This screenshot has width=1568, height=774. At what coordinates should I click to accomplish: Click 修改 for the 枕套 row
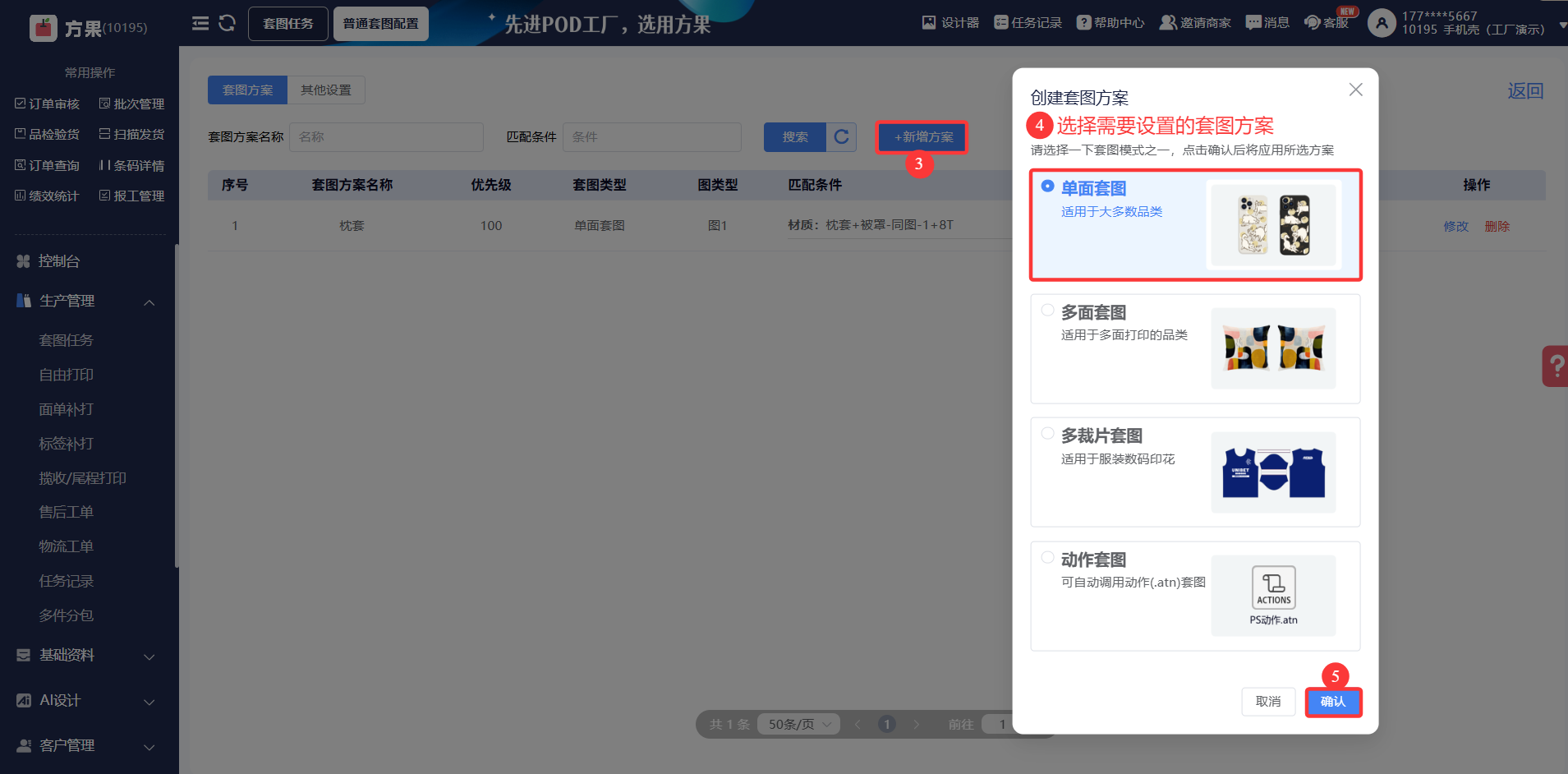(x=1455, y=226)
